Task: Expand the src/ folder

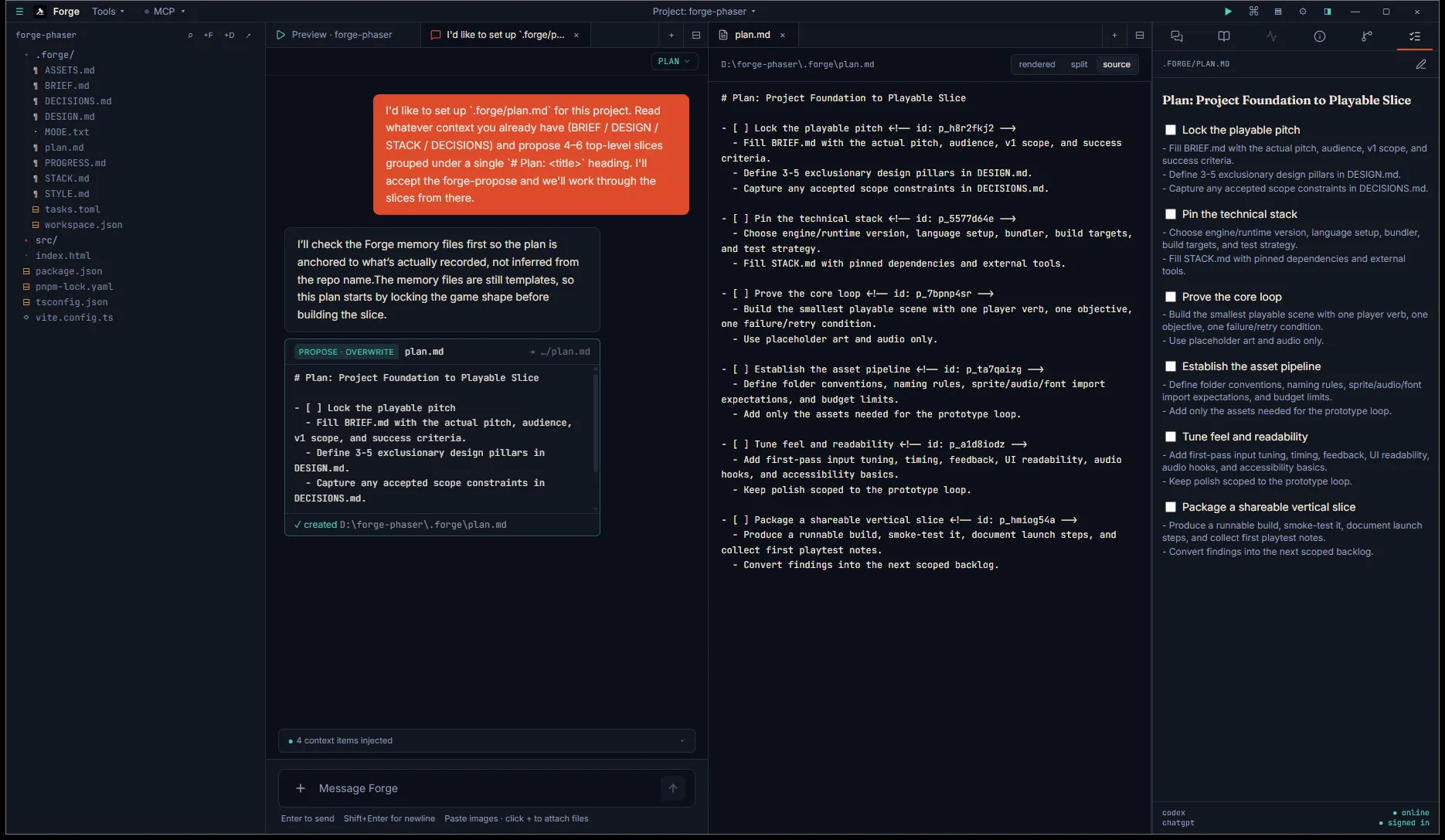Action: tap(46, 240)
